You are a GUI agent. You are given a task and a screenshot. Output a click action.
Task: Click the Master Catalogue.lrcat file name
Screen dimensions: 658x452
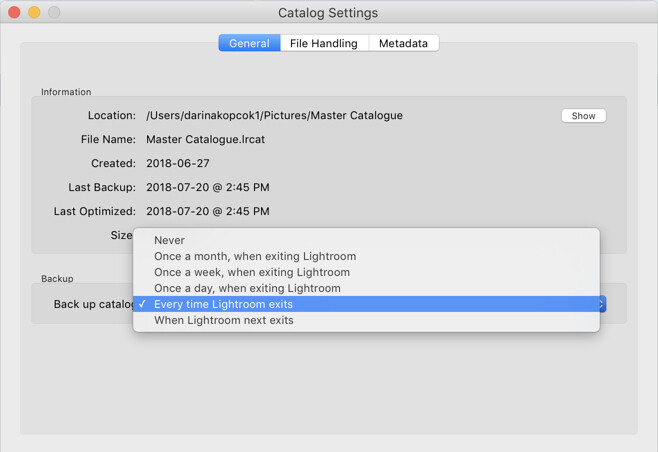point(205,139)
